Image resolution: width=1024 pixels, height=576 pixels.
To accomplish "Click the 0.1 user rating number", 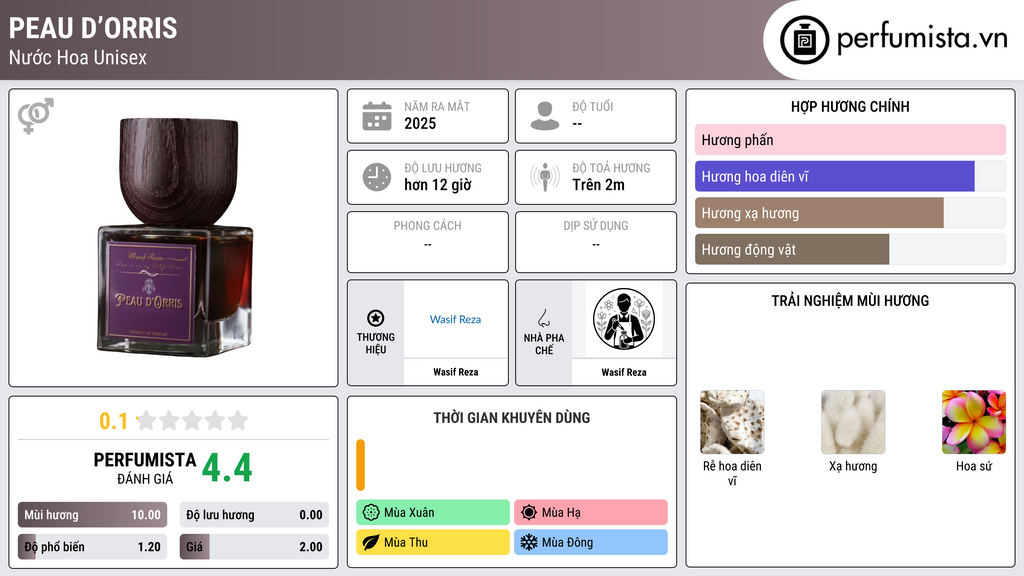I will click(x=113, y=421).
